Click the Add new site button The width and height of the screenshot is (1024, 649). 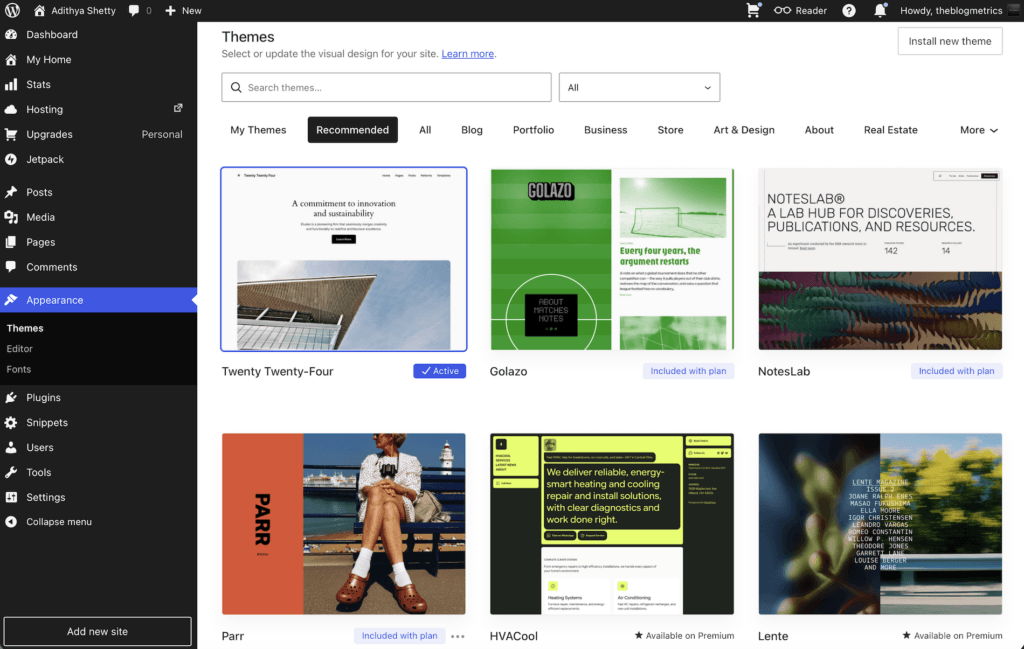pos(97,631)
